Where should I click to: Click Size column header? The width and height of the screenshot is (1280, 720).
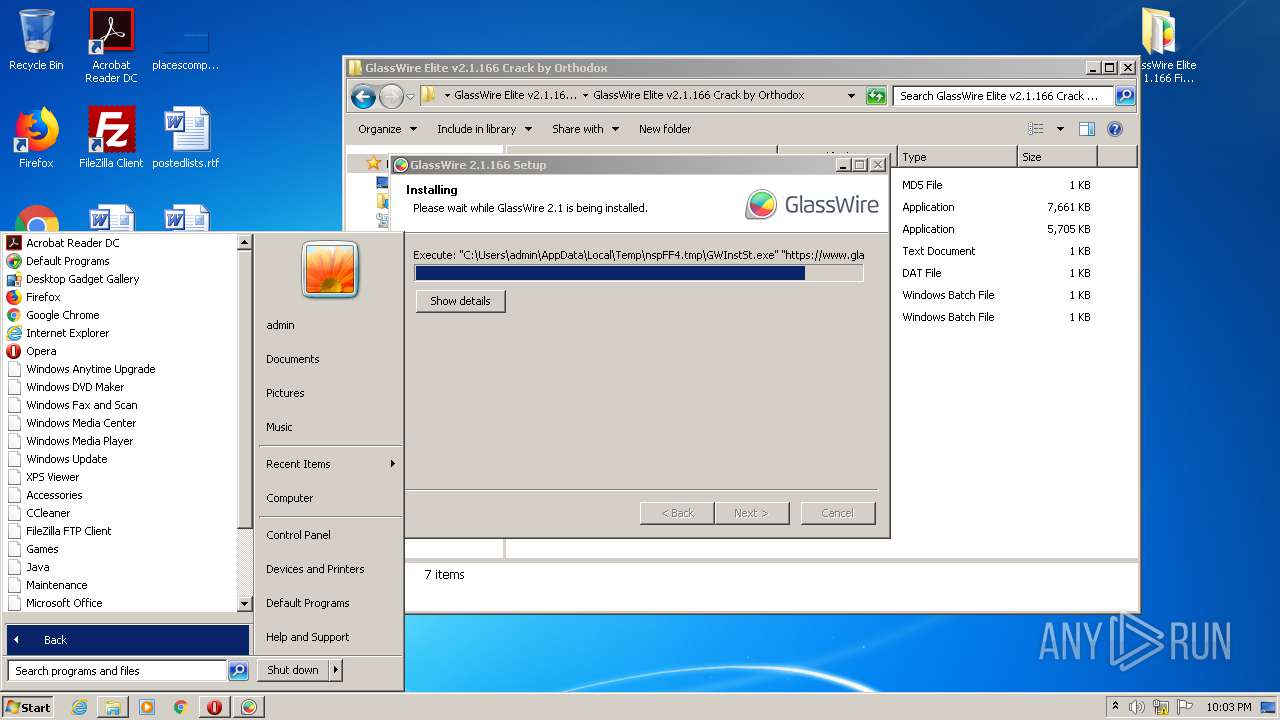[1057, 157]
